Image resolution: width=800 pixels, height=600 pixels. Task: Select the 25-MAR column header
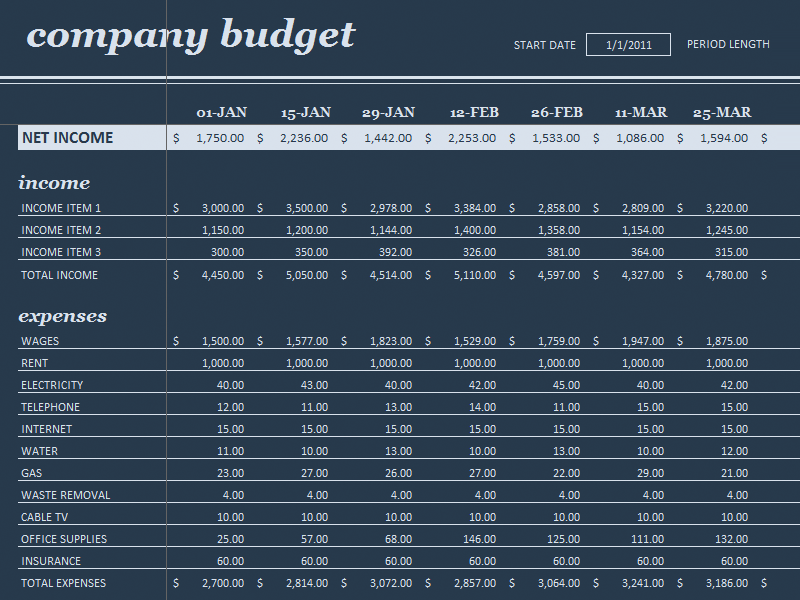click(722, 112)
